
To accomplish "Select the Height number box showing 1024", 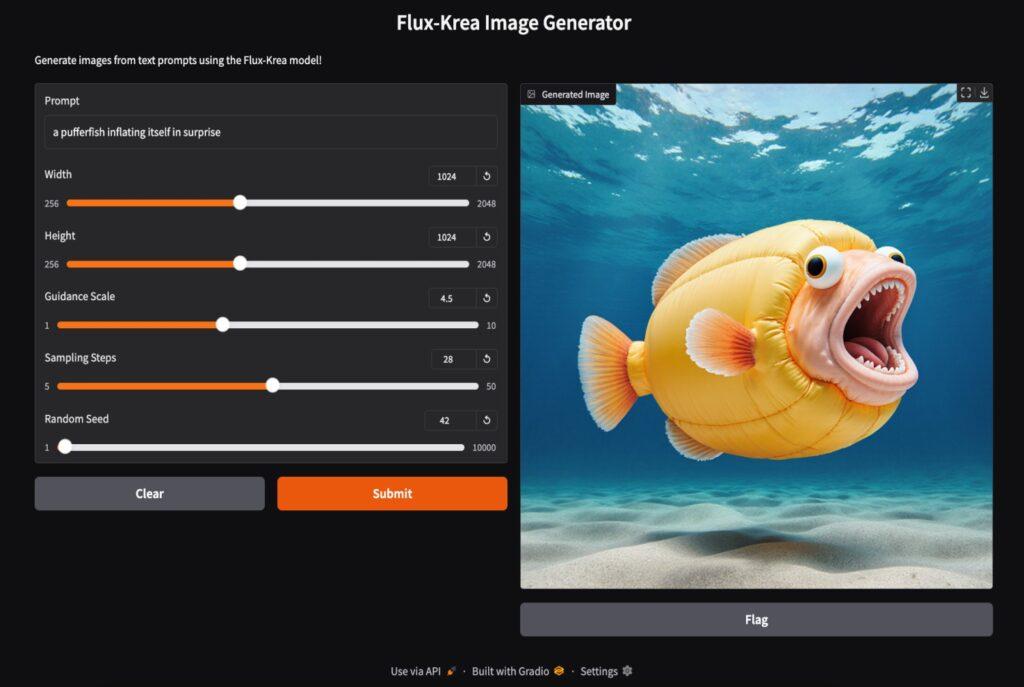I will click(452, 237).
